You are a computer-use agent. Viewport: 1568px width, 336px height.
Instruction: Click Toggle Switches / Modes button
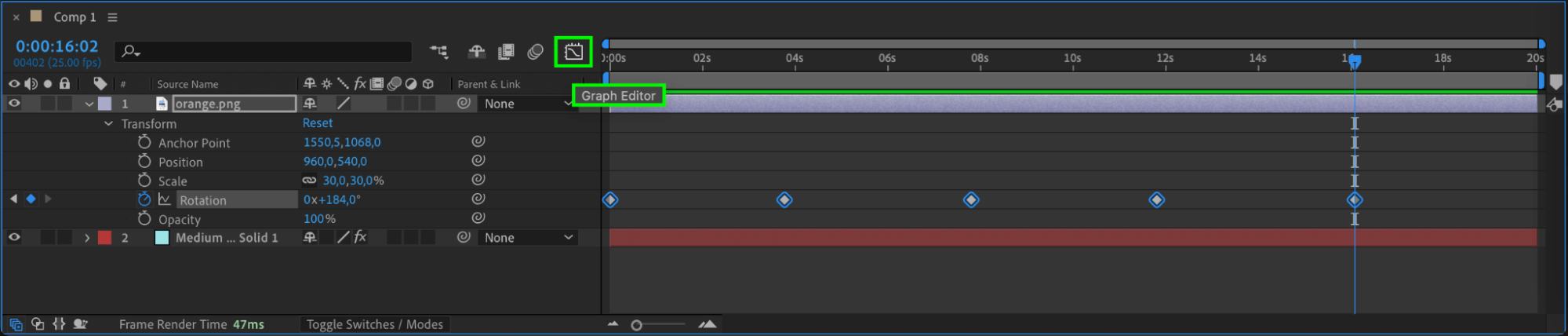click(374, 324)
